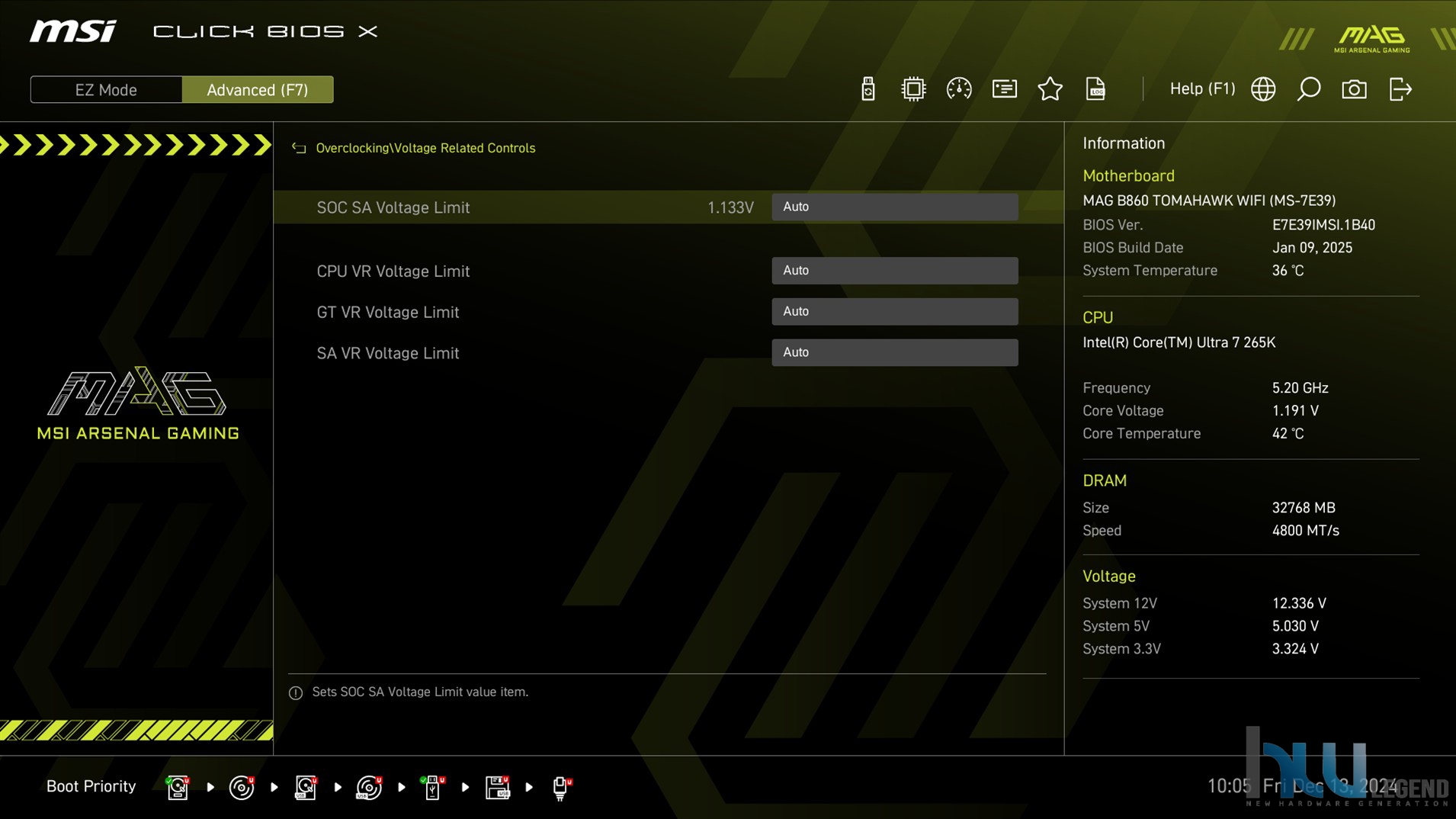Select the network cable boot device icon
This screenshot has height=819, width=1456.
coord(561,787)
